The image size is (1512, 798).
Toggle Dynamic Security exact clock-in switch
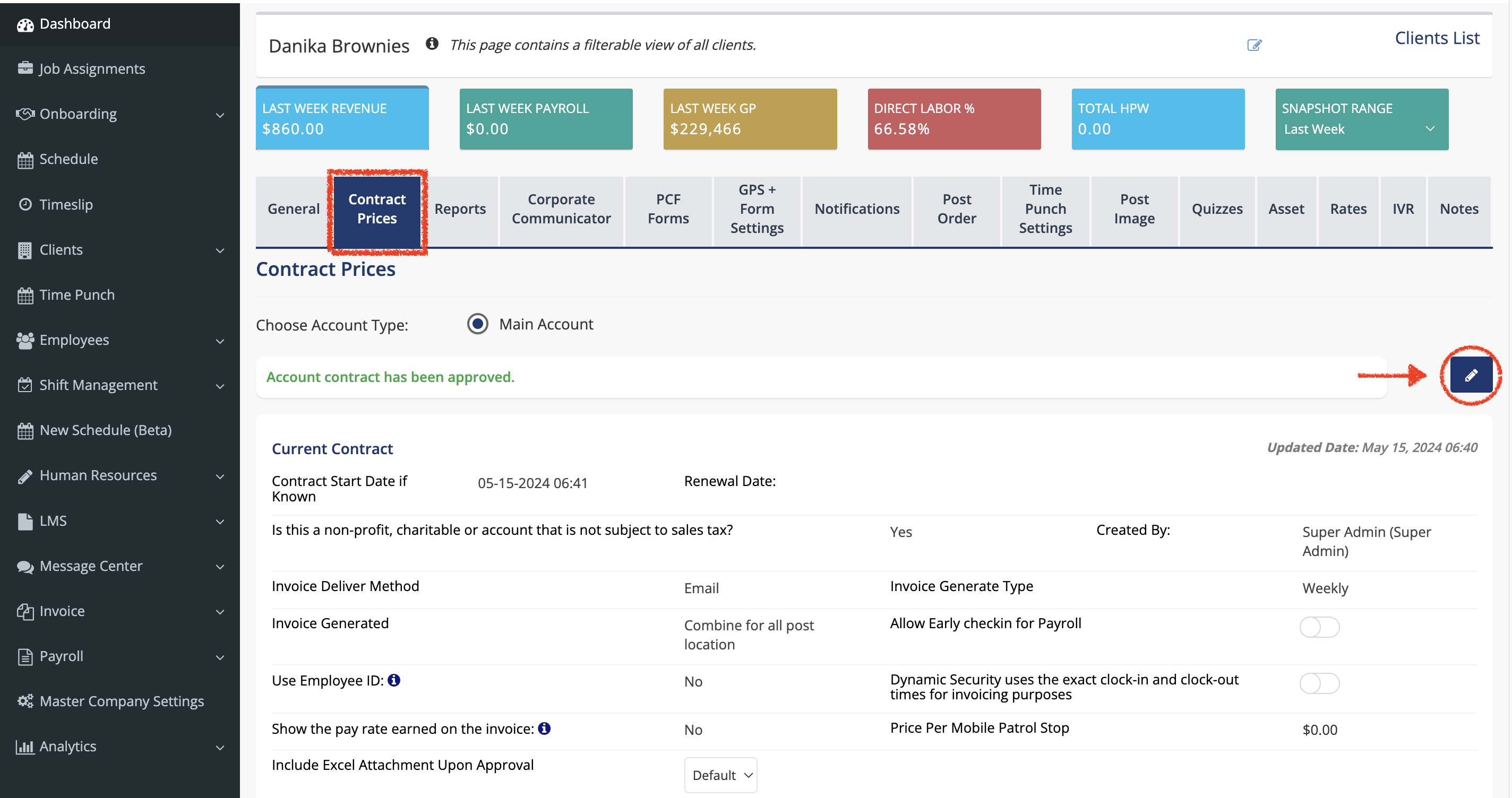[1319, 683]
